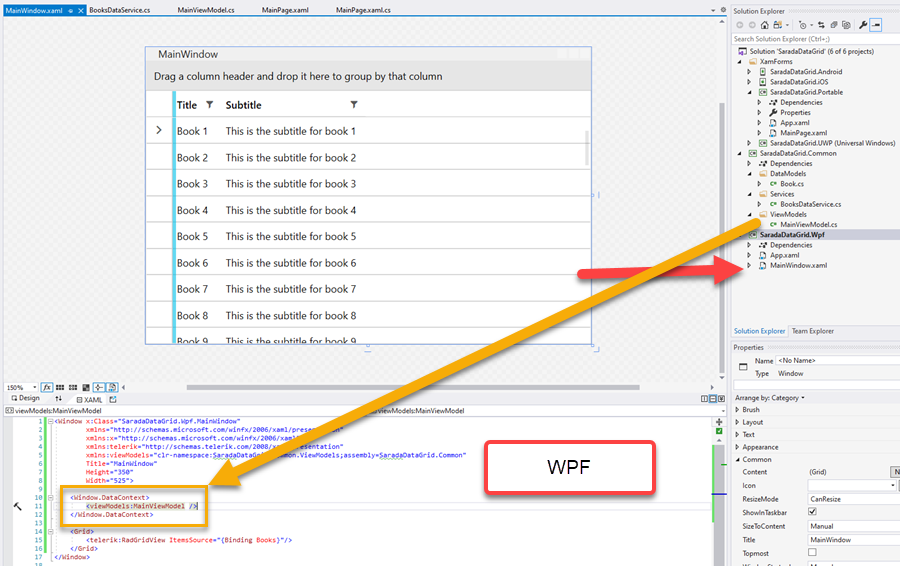Click the Title column filter funnel icon
Image resolution: width=900 pixels, height=566 pixels.
click(x=210, y=104)
